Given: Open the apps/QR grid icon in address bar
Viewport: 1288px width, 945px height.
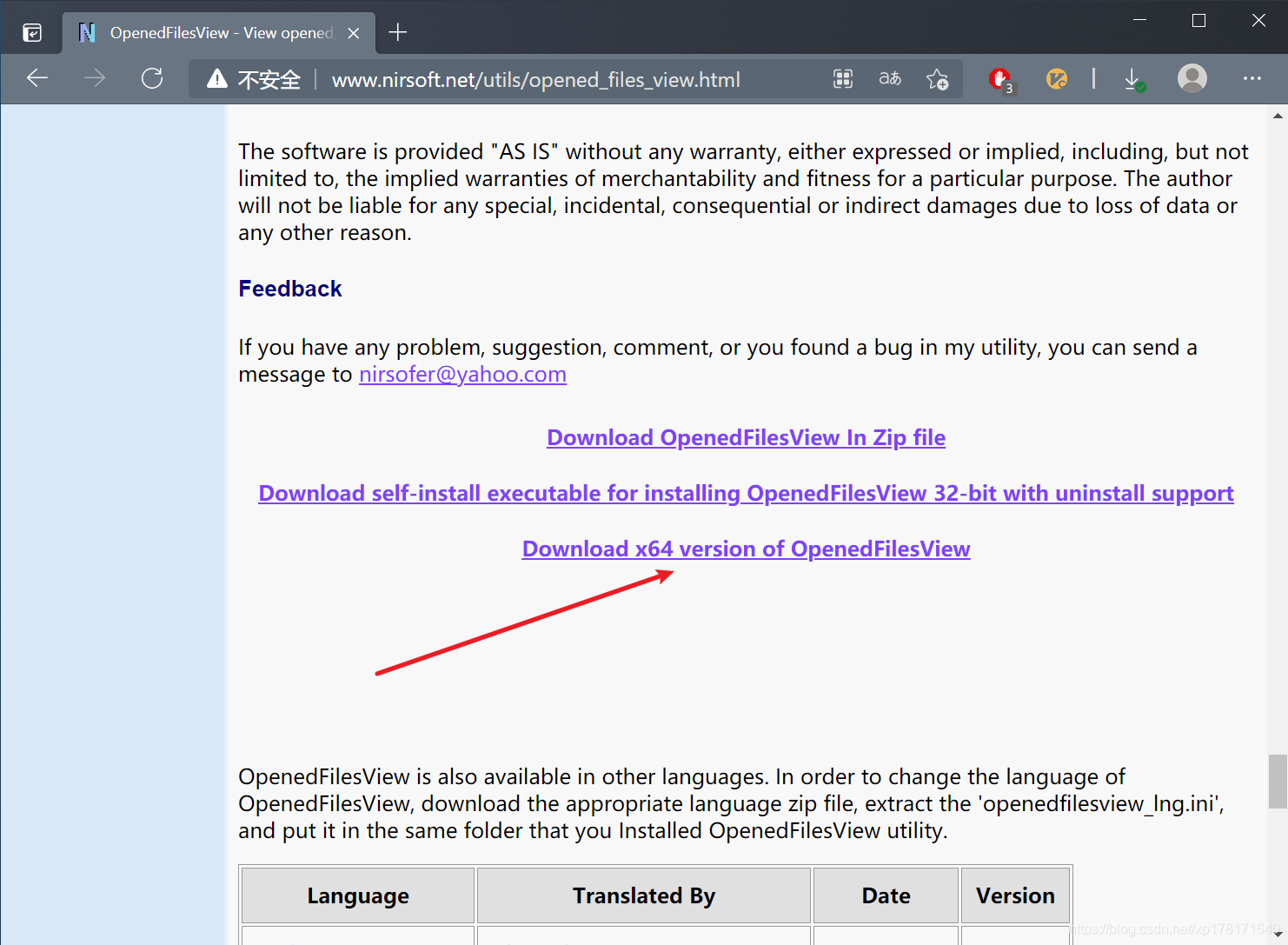Looking at the screenshot, I should click(x=843, y=79).
